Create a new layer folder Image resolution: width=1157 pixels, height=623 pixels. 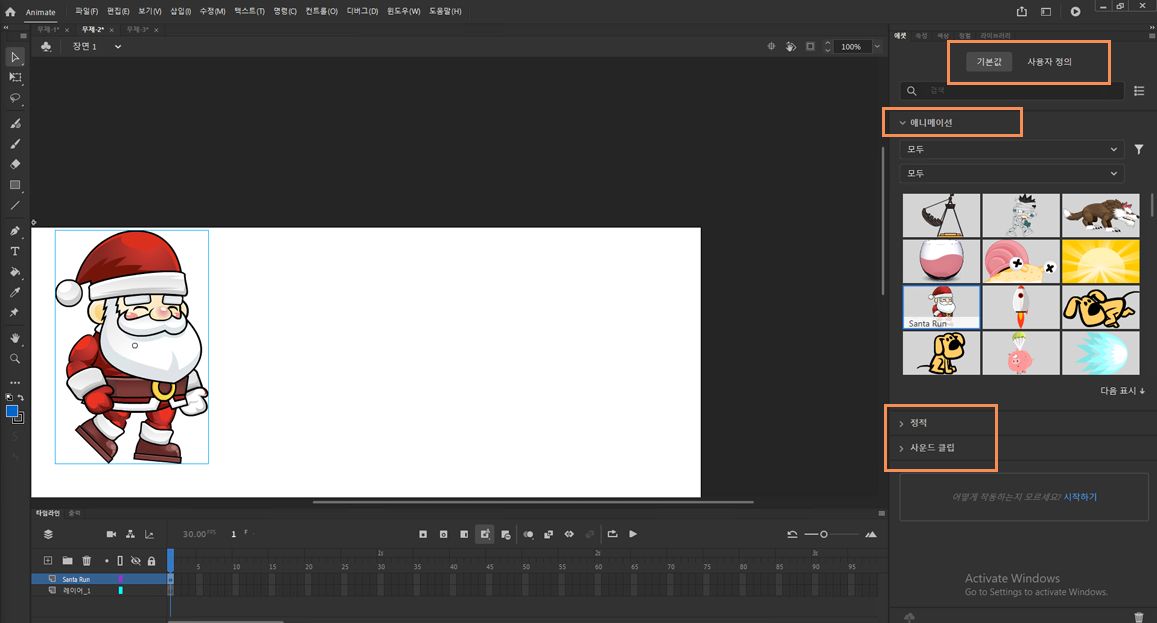67,561
